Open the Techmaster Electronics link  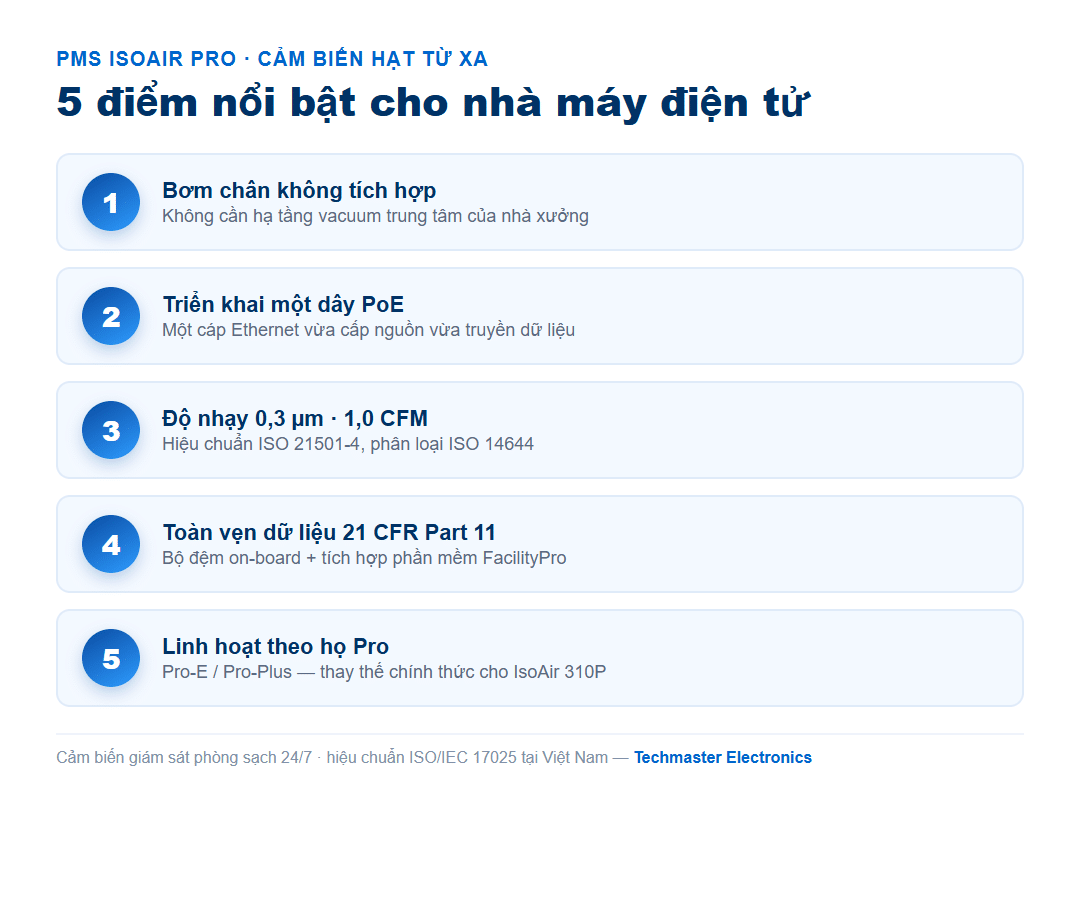pyautogui.click(x=723, y=757)
